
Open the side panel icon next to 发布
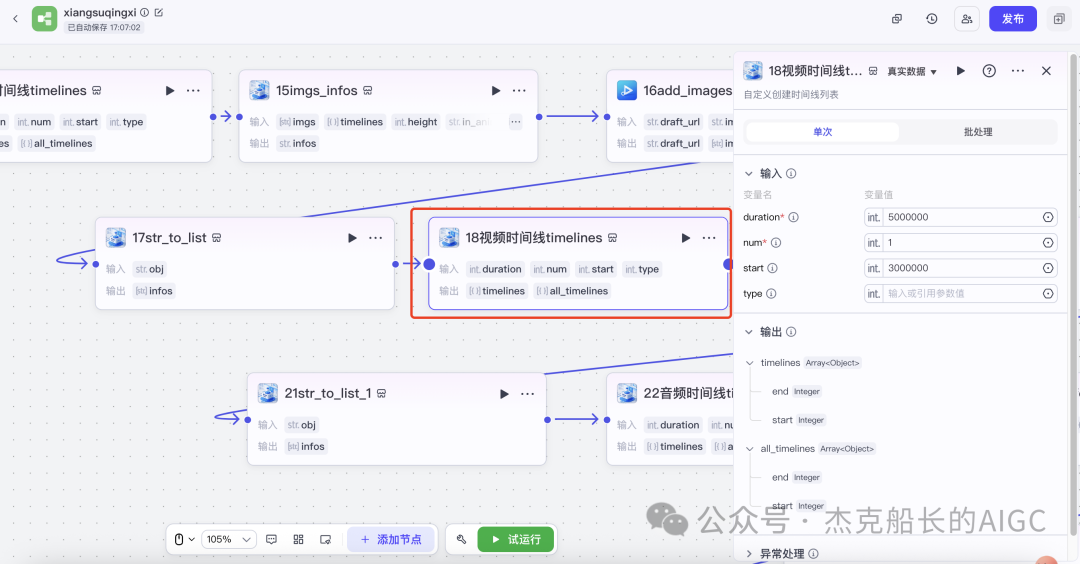(1059, 19)
